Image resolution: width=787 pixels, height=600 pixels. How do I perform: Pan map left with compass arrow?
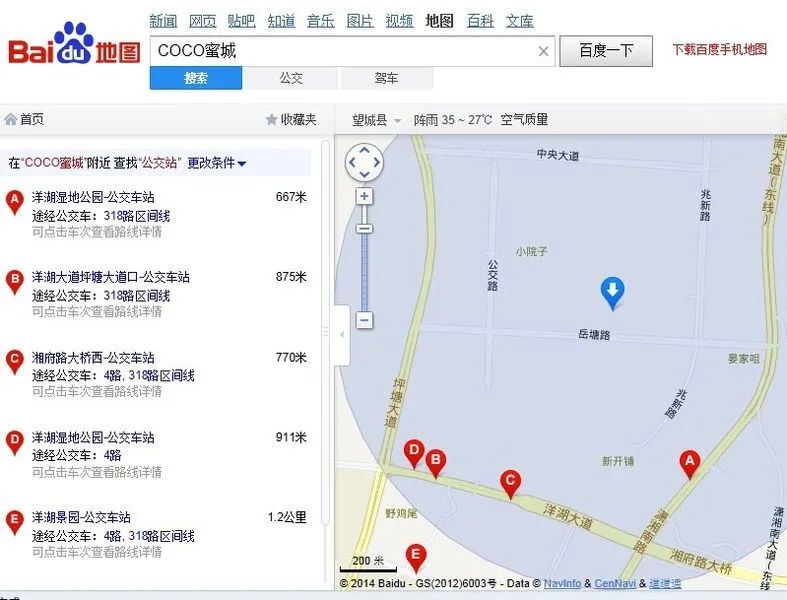click(352, 162)
